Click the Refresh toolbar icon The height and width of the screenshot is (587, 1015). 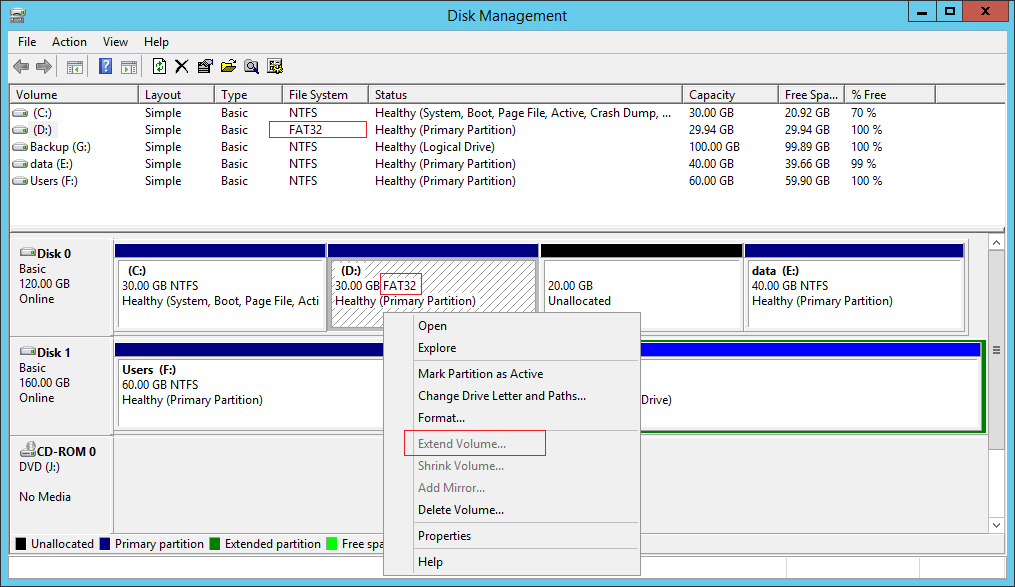click(159, 67)
